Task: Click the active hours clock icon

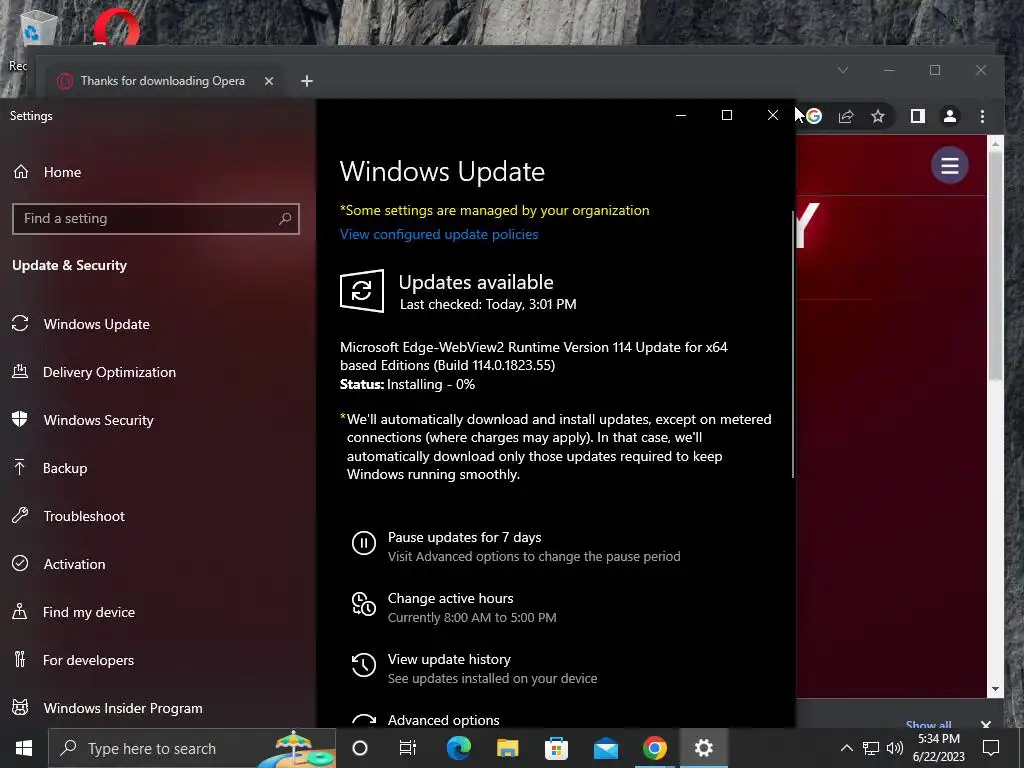Action: [364, 604]
